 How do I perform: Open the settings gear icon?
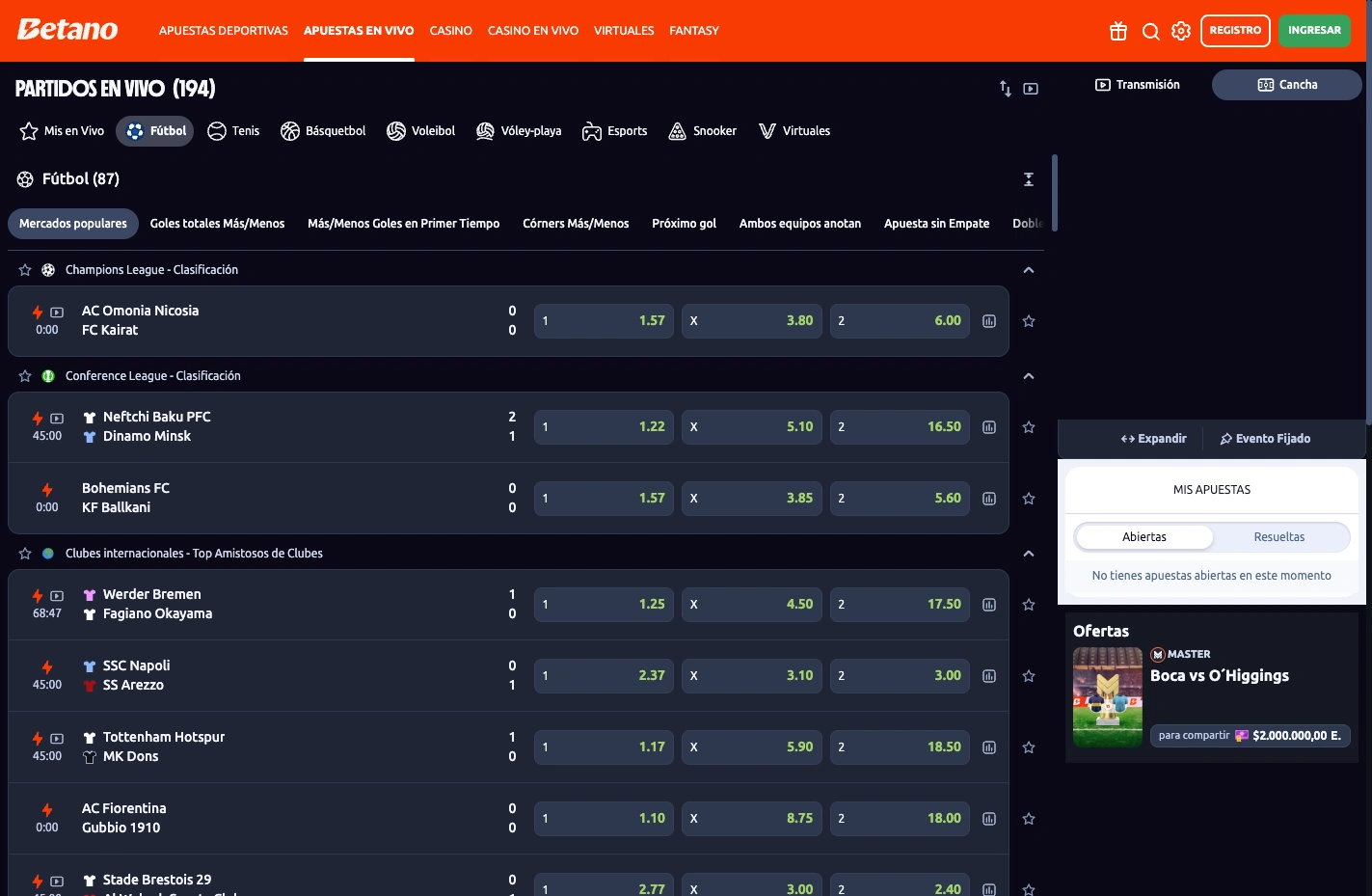pos(1181,31)
